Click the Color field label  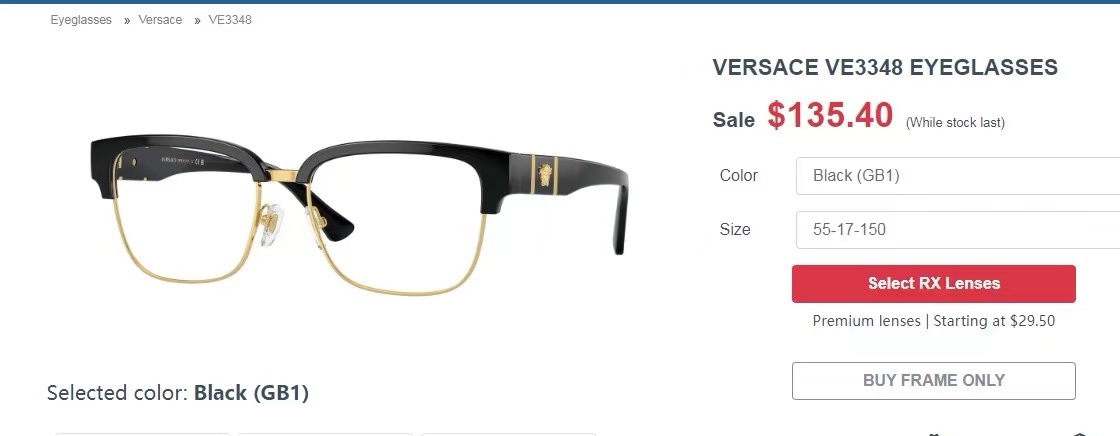click(739, 176)
